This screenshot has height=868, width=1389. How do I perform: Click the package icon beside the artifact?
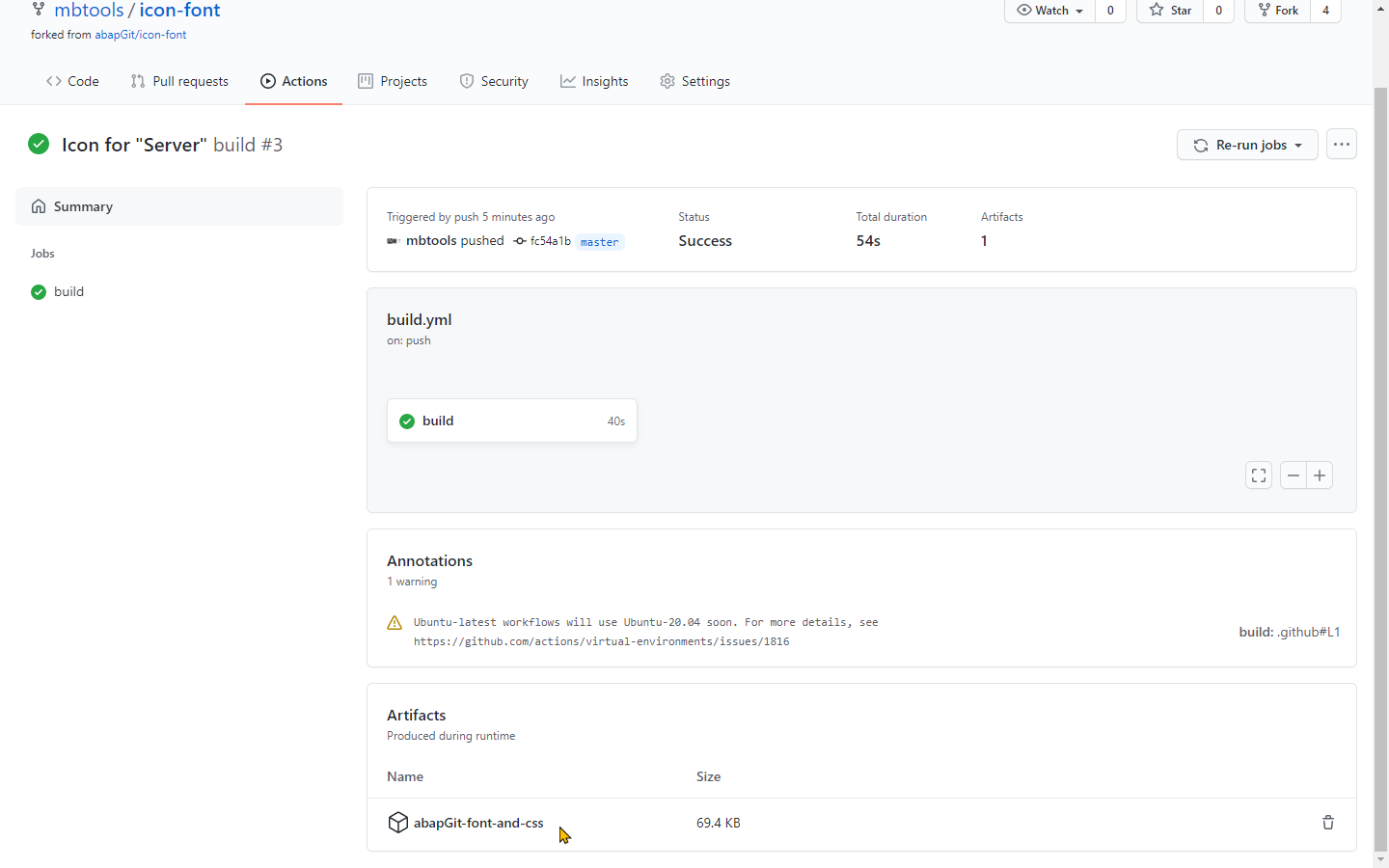[x=398, y=822]
